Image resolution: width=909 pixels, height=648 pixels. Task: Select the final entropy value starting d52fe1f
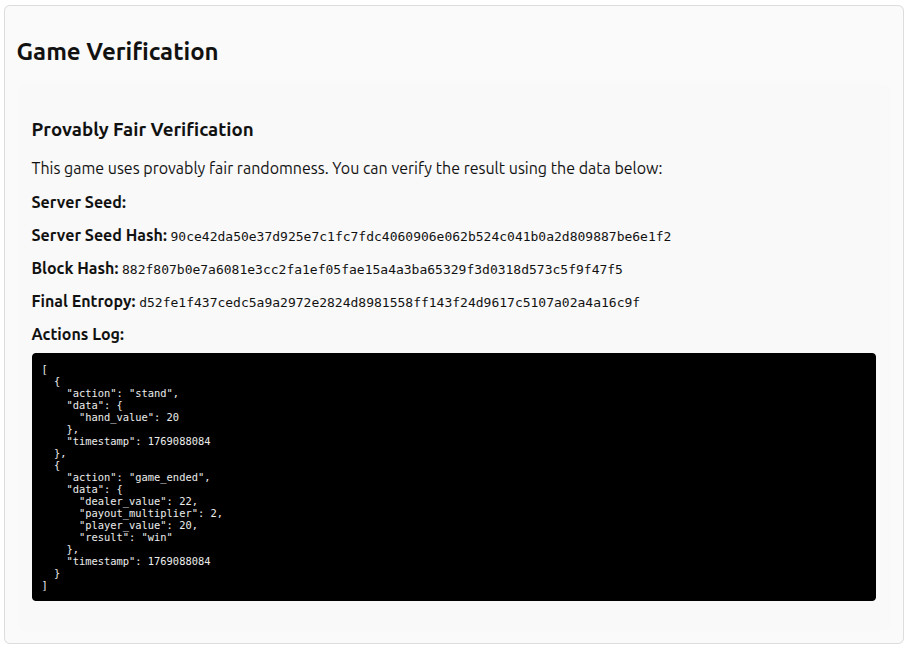tap(389, 302)
